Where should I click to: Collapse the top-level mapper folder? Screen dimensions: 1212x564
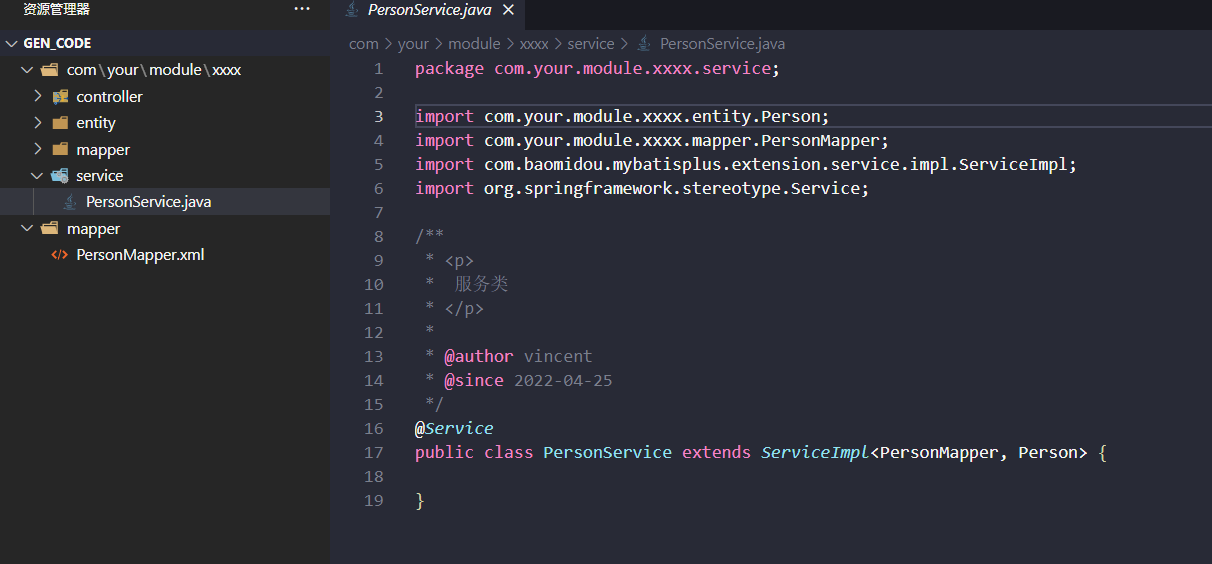(x=28, y=229)
